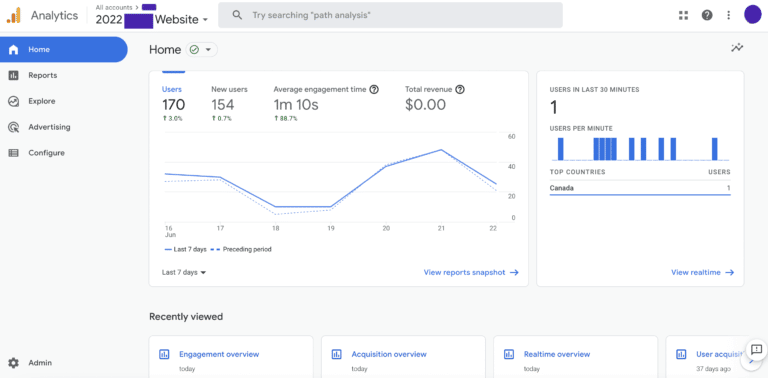Click View realtime link
The image size is (768, 378).
(x=702, y=273)
